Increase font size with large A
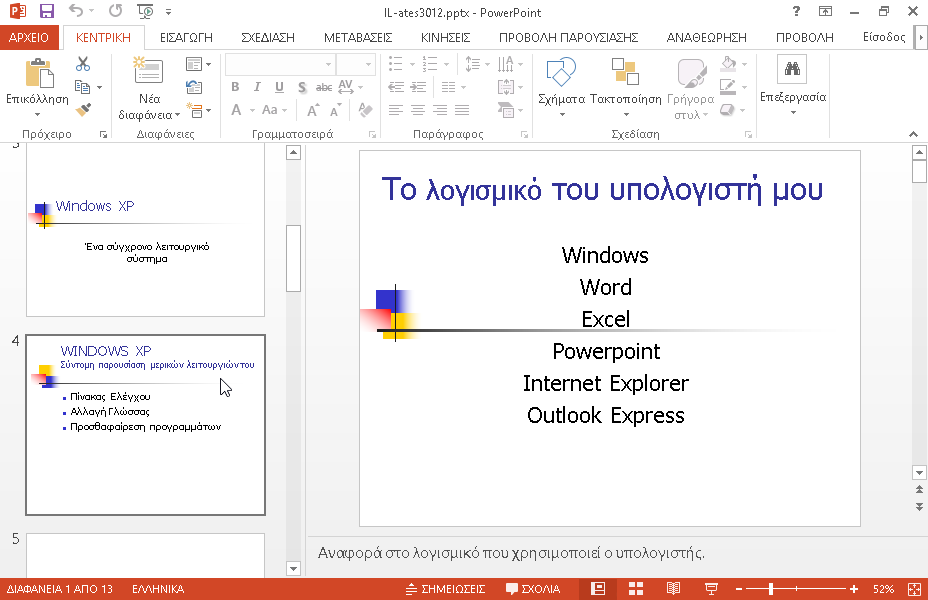Viewport: 928px width, 600px height. tap(312, 110)
